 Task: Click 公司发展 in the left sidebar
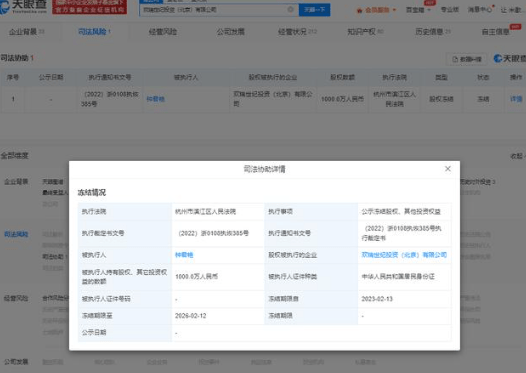[x=16, y=362]
